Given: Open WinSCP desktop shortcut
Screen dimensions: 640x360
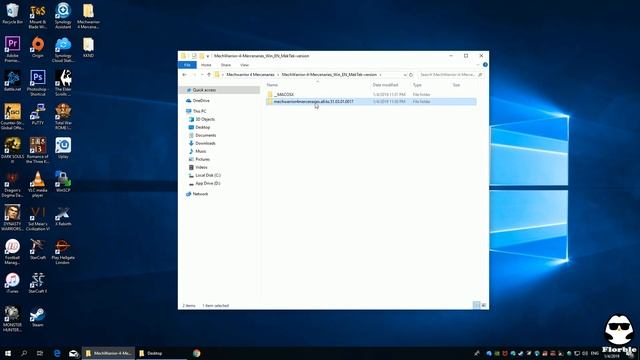Looking at the screenshot, I should pyautogui.click(x=63, y=182).
